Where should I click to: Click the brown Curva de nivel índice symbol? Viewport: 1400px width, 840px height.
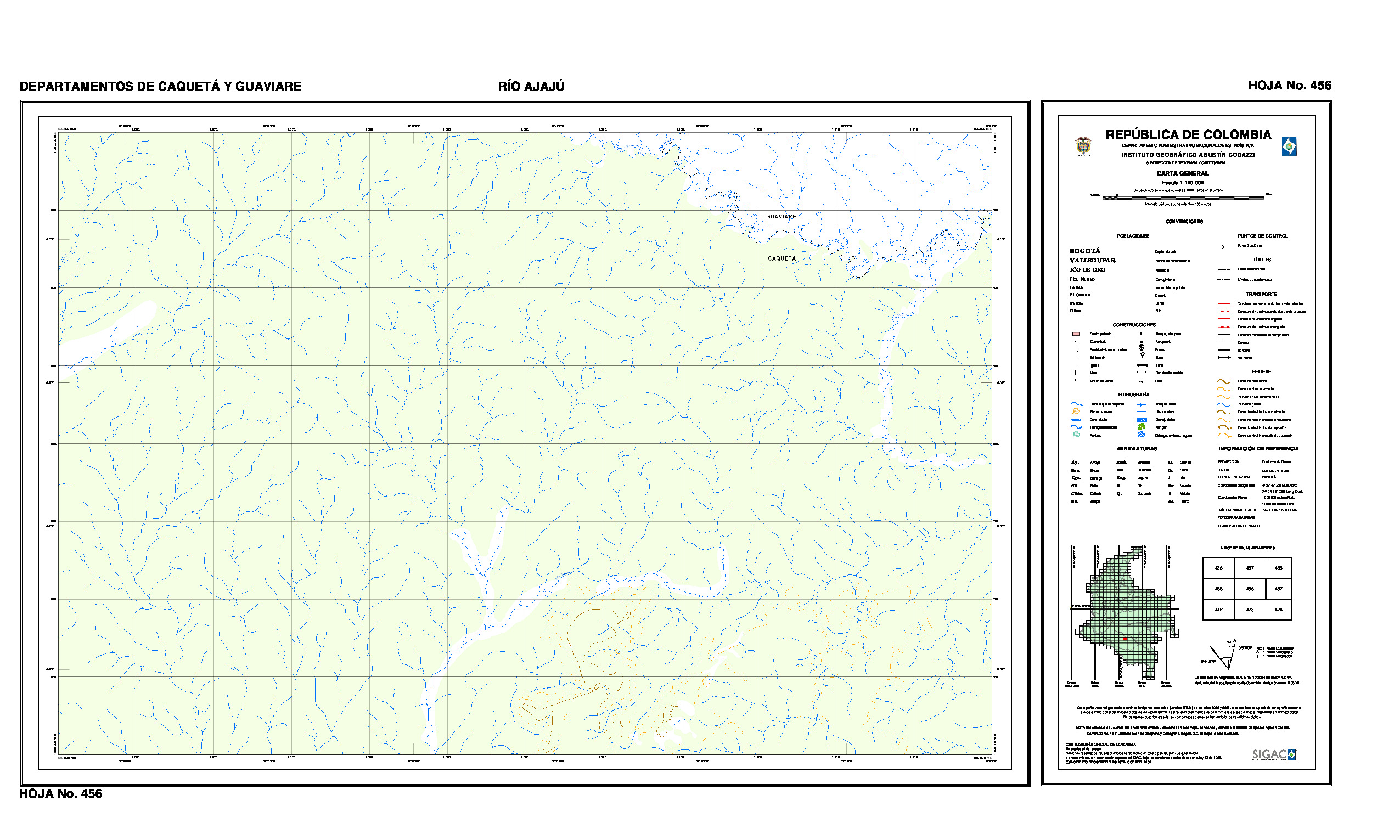point(1224,381)
